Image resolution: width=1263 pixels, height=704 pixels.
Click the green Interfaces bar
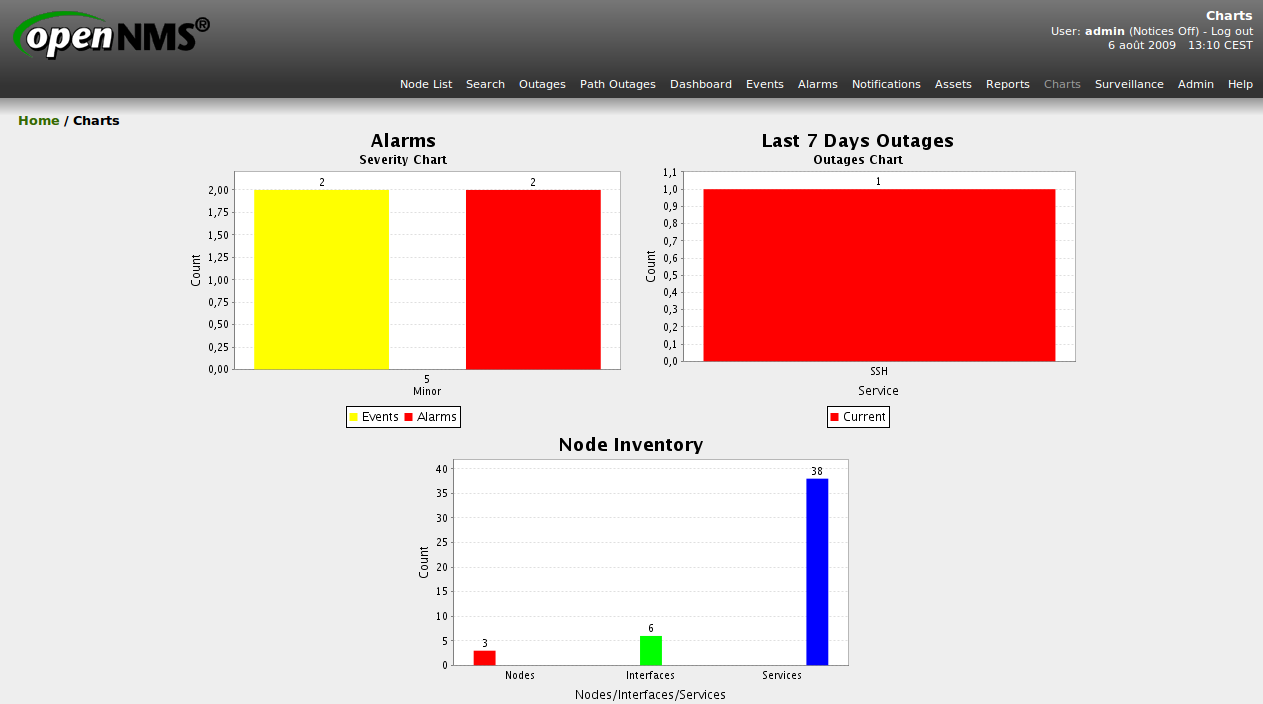point(651,650)
